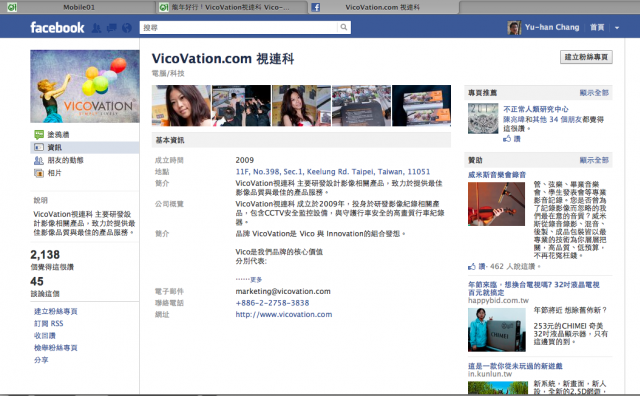
Task: Open 朋友的動態 in sidebar
Action: coord(65,160)
